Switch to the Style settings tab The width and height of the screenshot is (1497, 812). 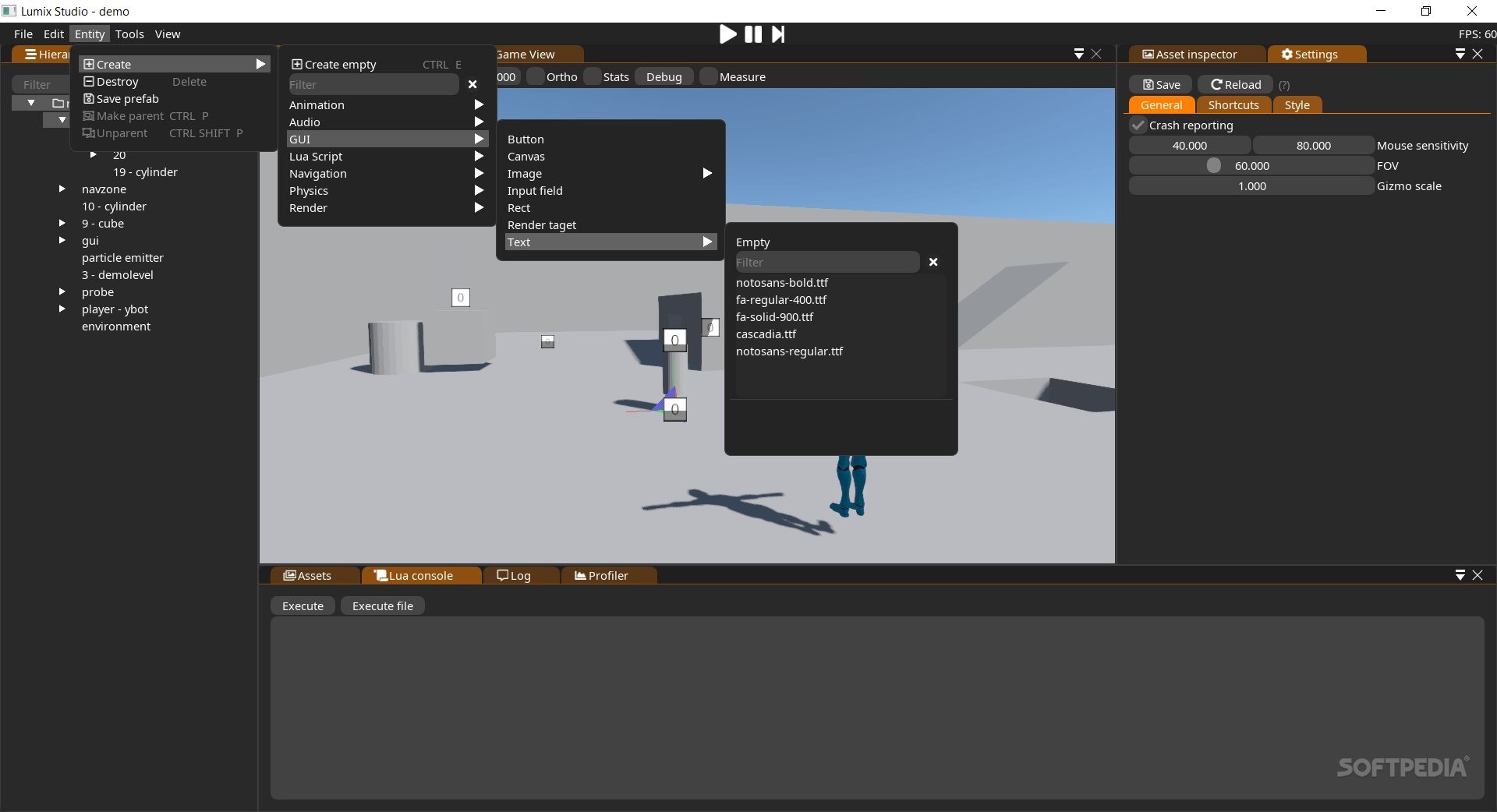point(1297,104)
